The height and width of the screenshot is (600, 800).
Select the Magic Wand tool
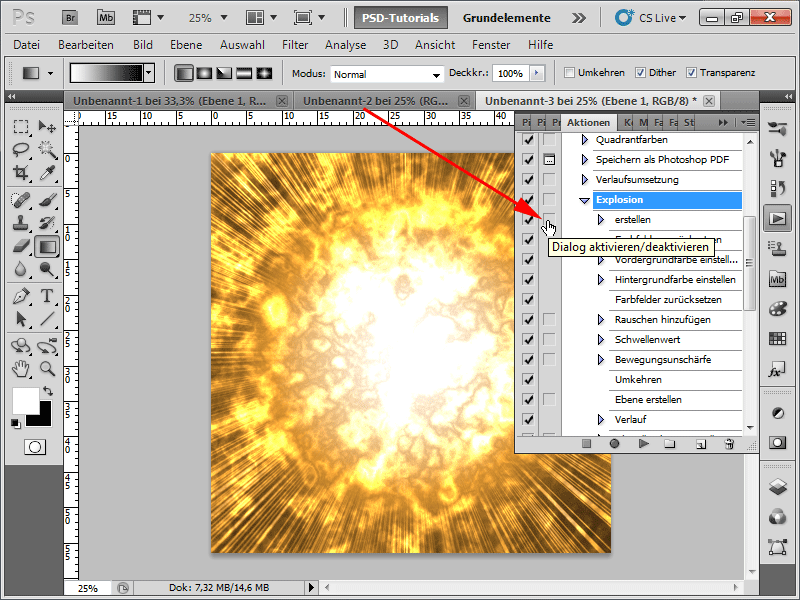tap(47, 149)
